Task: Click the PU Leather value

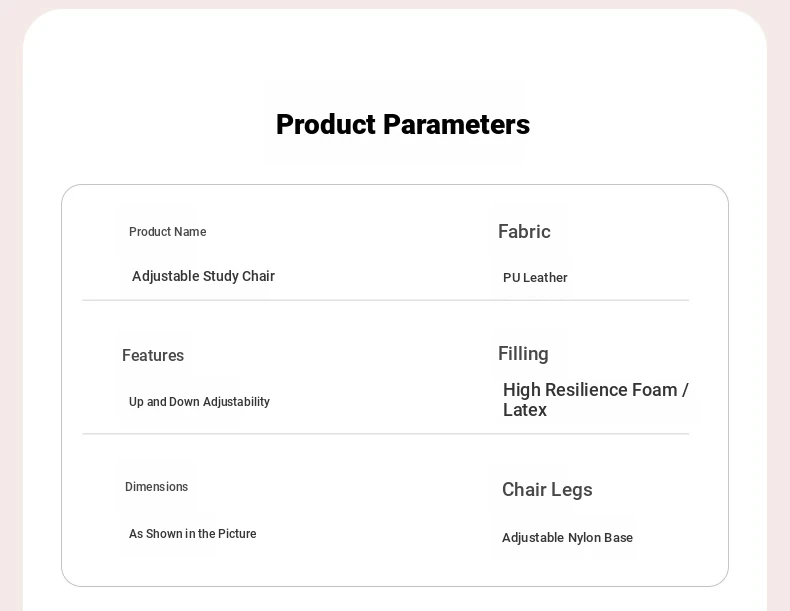Action: (535, 278)
